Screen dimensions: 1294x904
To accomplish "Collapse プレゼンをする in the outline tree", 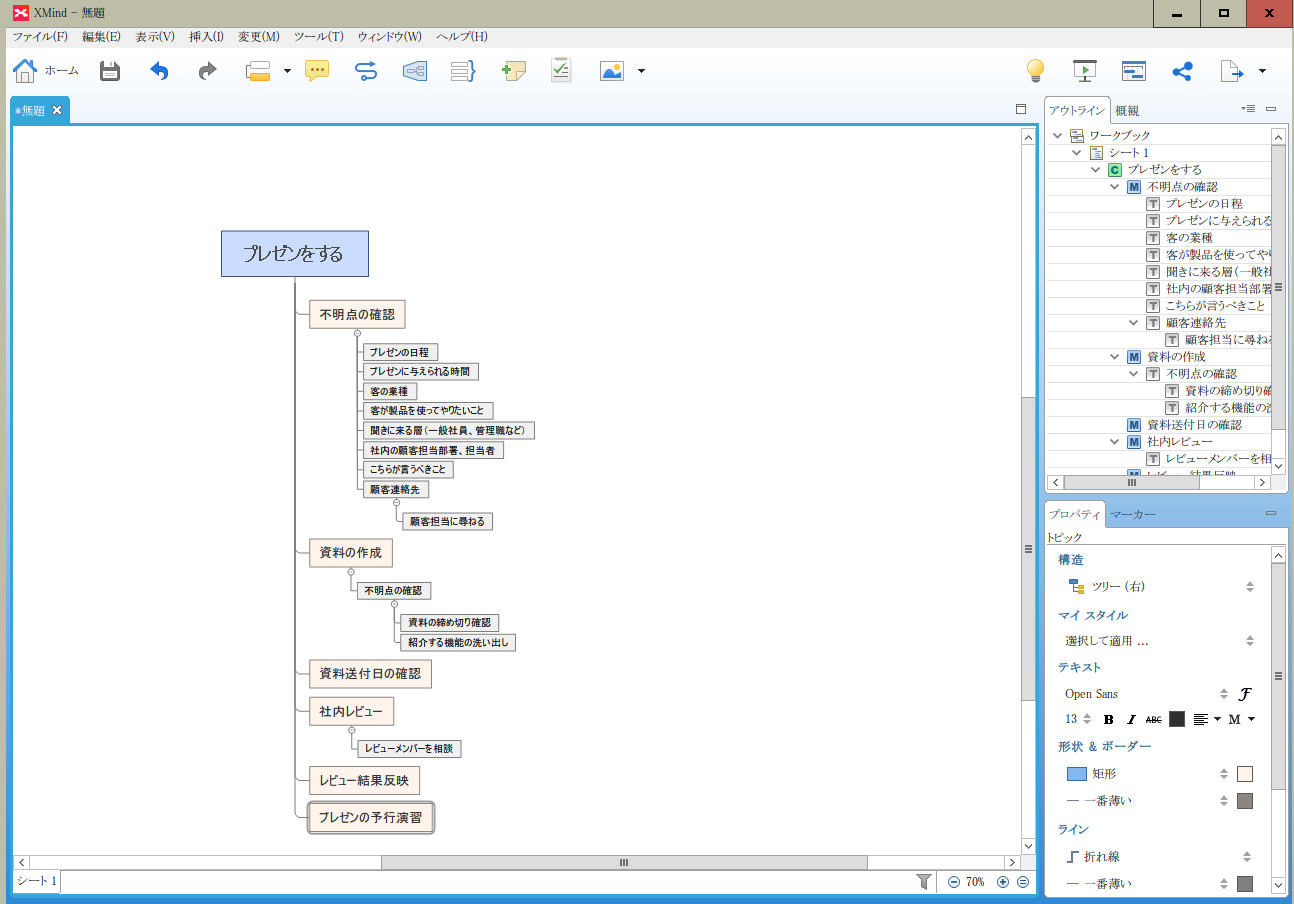I will click(x=1096, y=170).
